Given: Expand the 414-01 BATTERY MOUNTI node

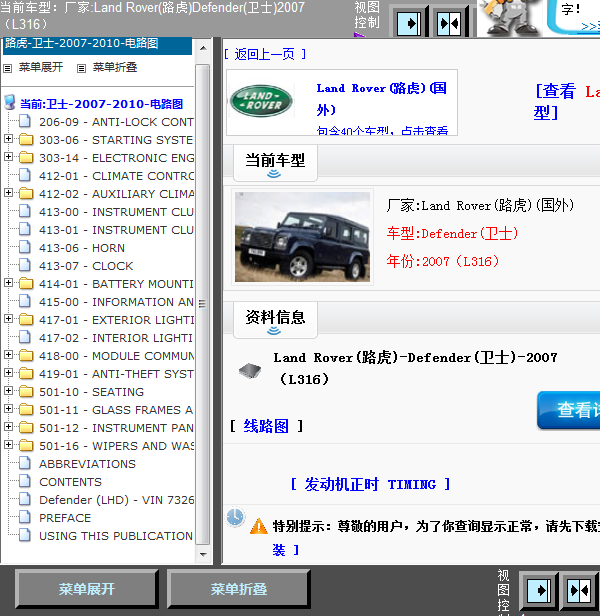Looking at the screenshot, I should coord(8,283).
